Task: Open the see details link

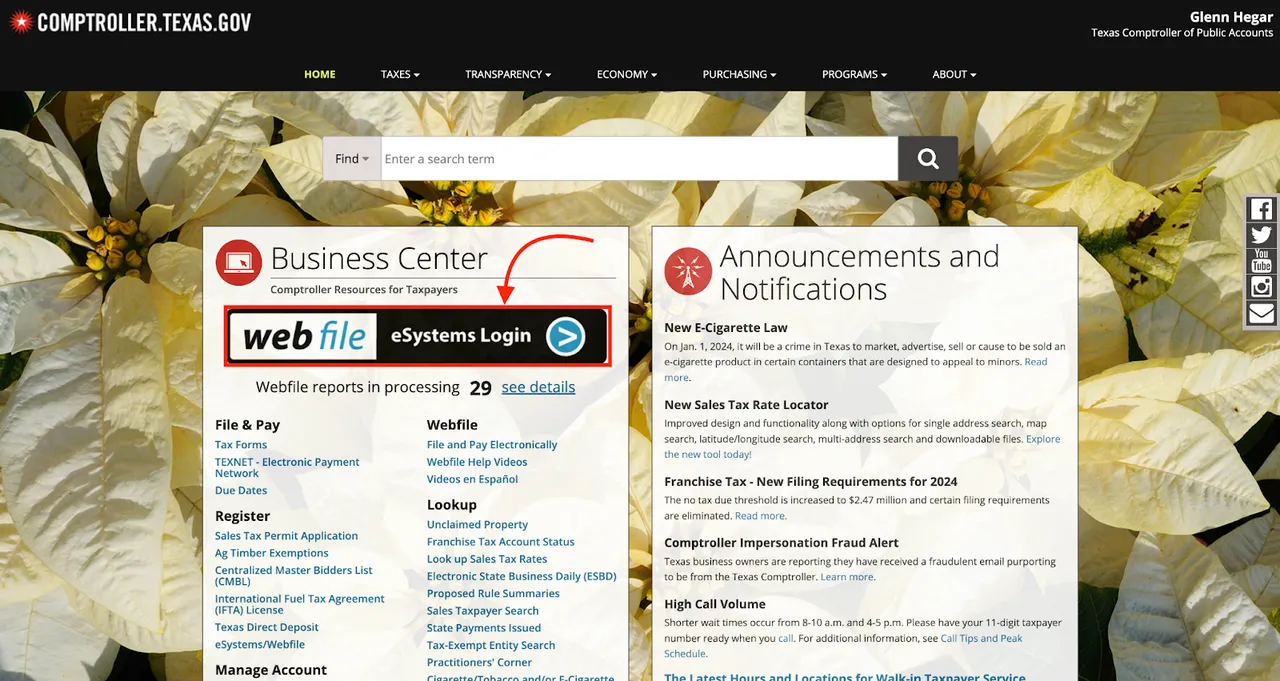Action: click(x=538, y=387)
